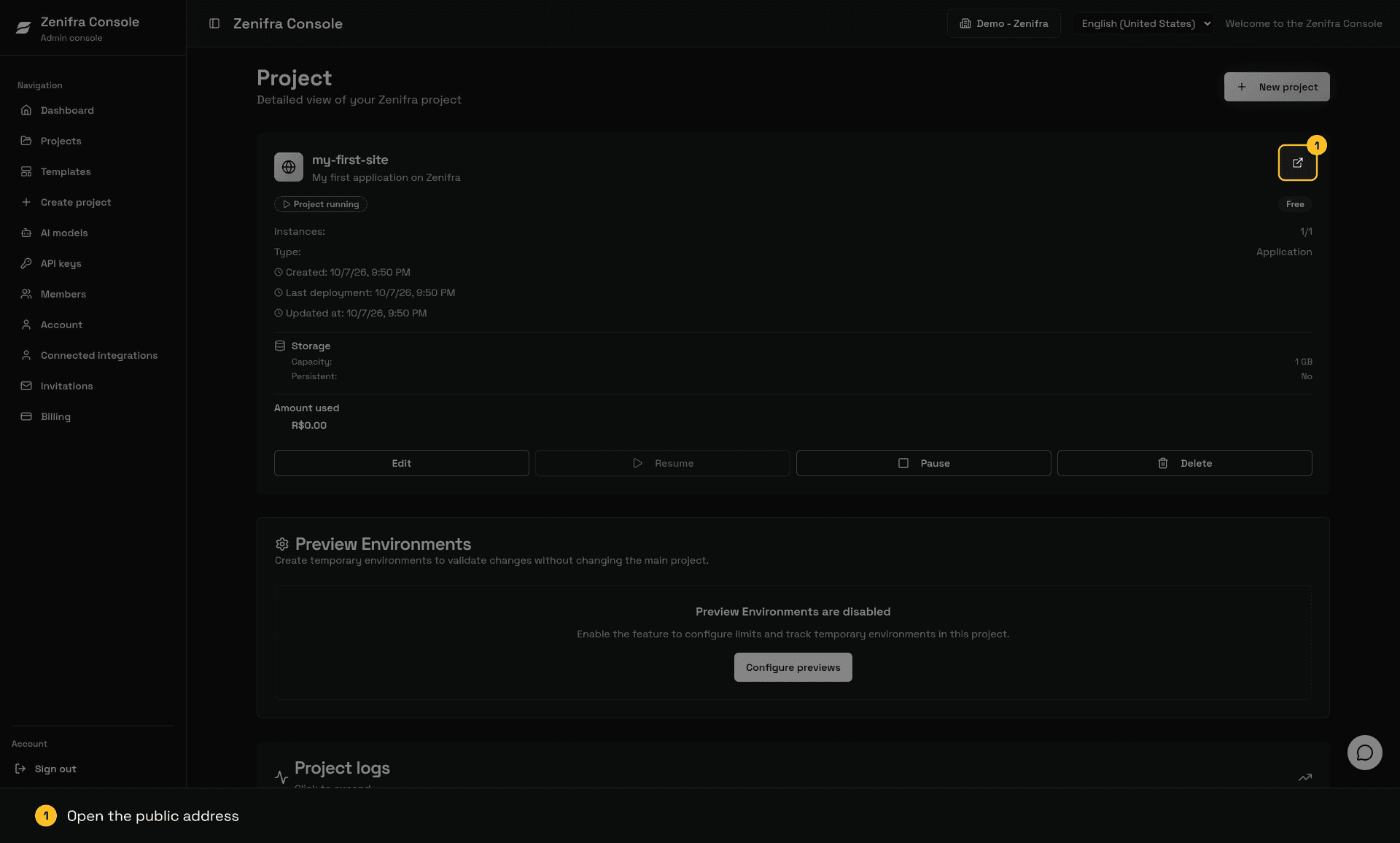Screen dimensions: 1400x843
Task: Click the globe icon beside my-first-site
Action: pos(289,167)
